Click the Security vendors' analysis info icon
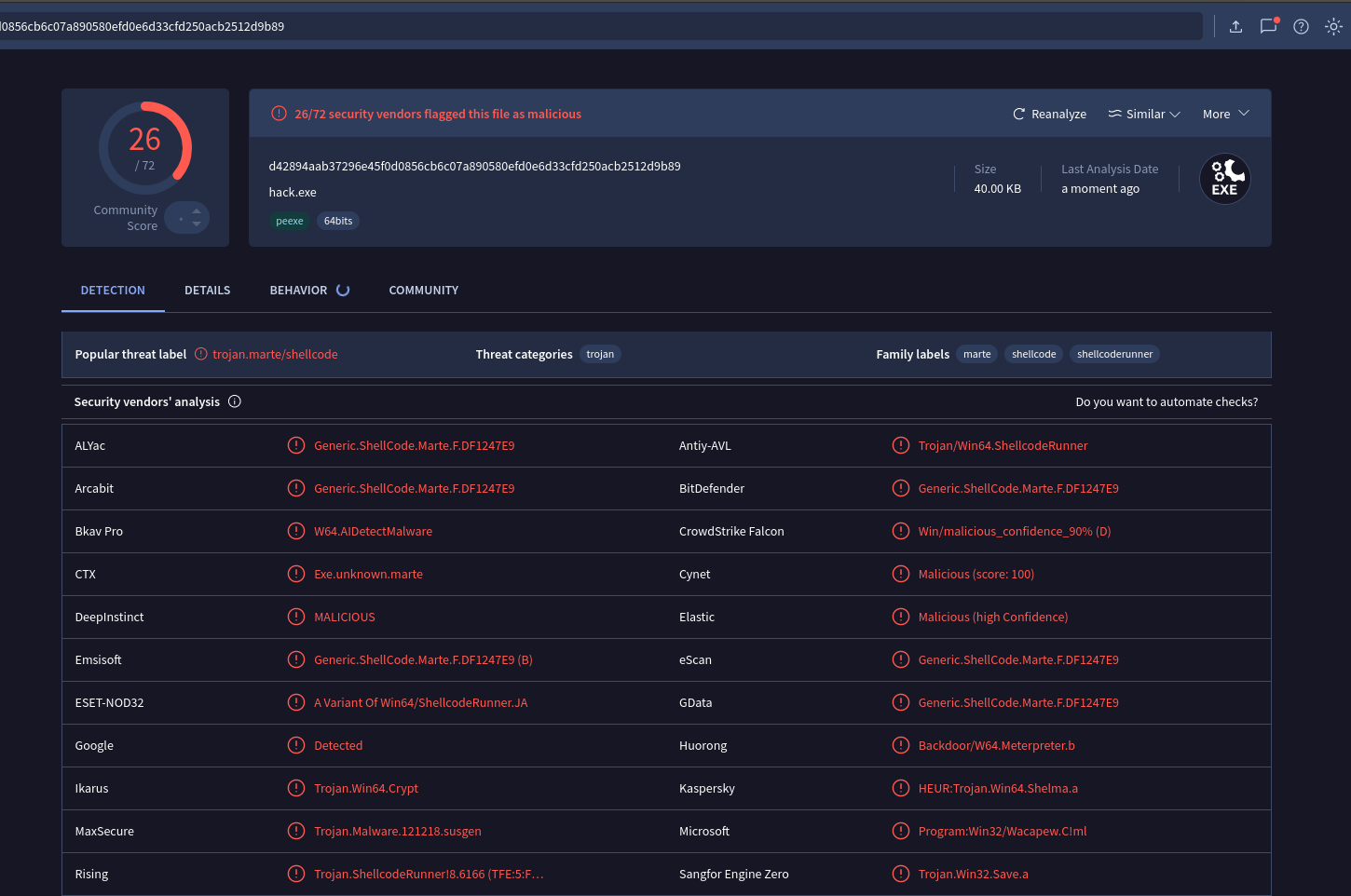 (235, 401)
